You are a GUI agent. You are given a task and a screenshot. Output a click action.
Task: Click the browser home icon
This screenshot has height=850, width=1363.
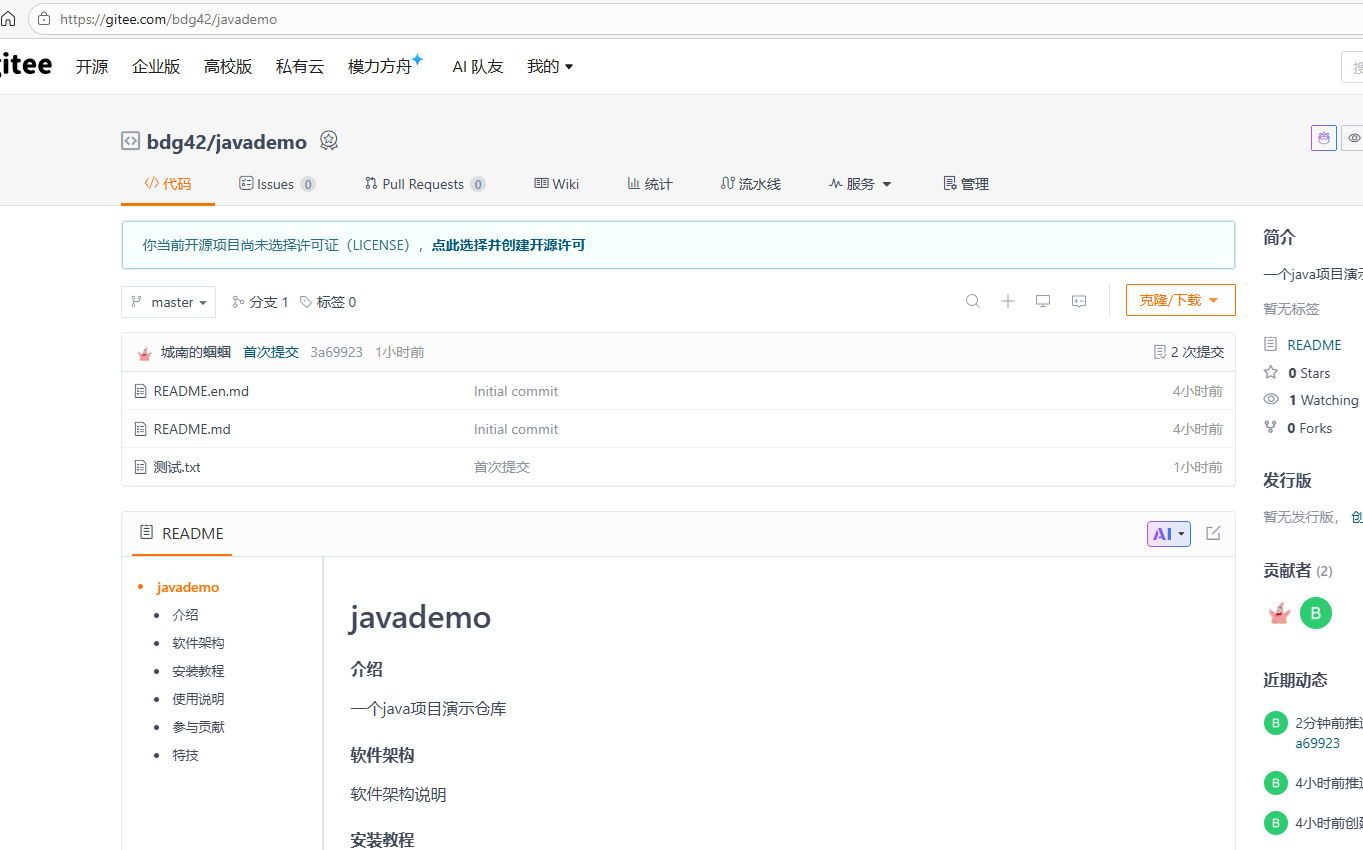(8, 19)
